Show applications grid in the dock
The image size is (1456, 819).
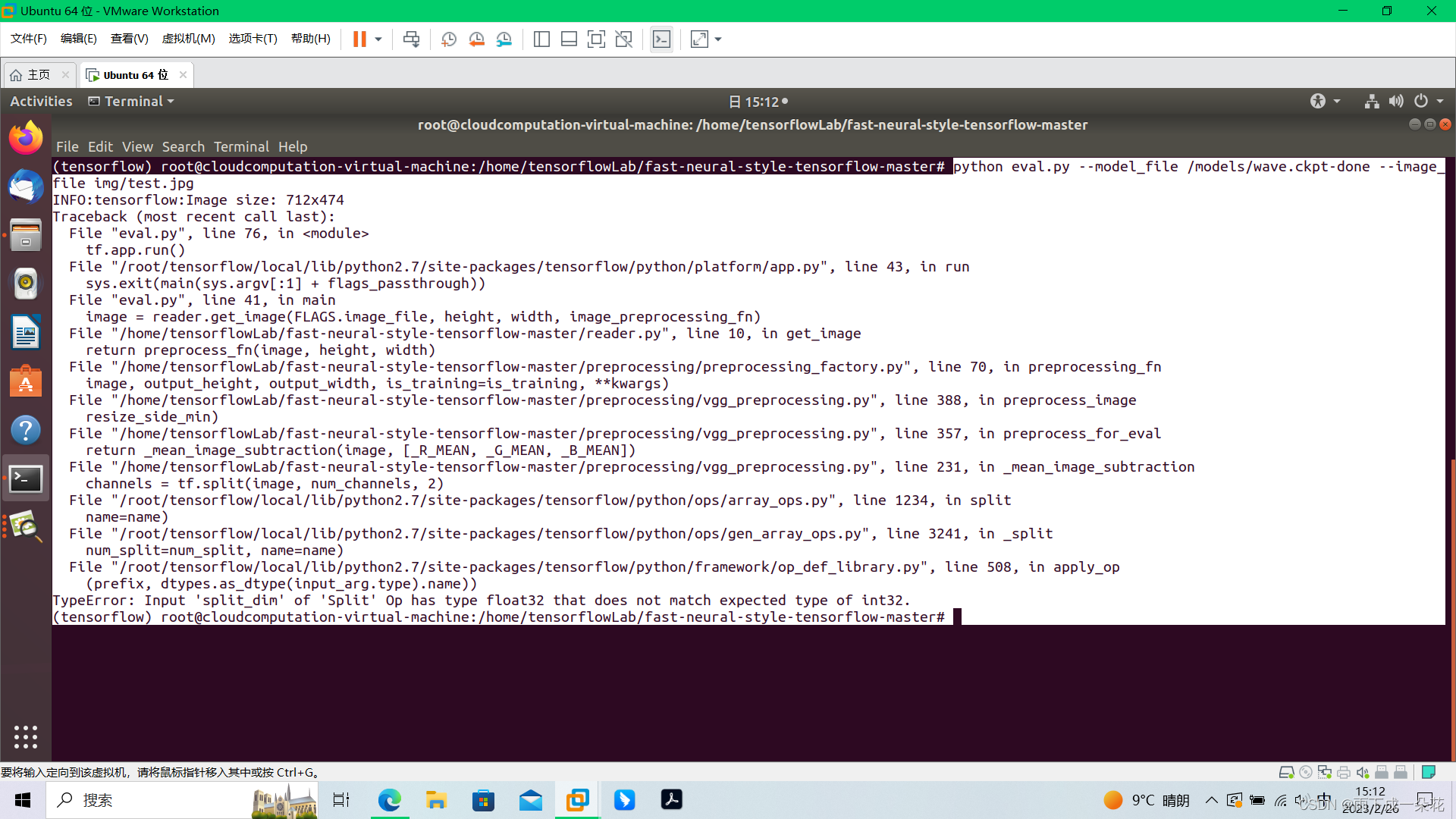click(x=26, y=736)
